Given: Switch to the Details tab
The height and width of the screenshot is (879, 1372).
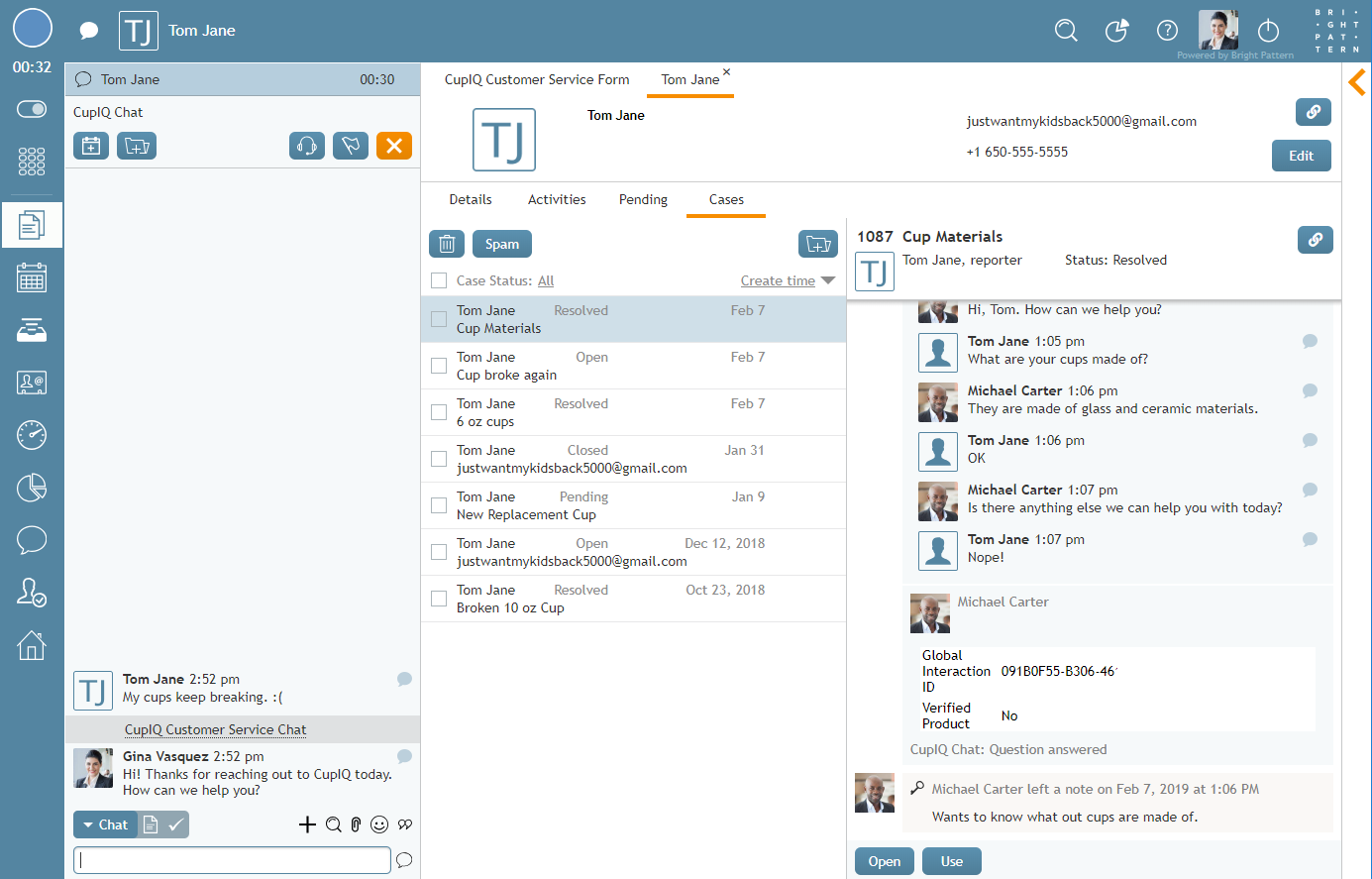Looking at the screenshot, I should coord(471,199).
